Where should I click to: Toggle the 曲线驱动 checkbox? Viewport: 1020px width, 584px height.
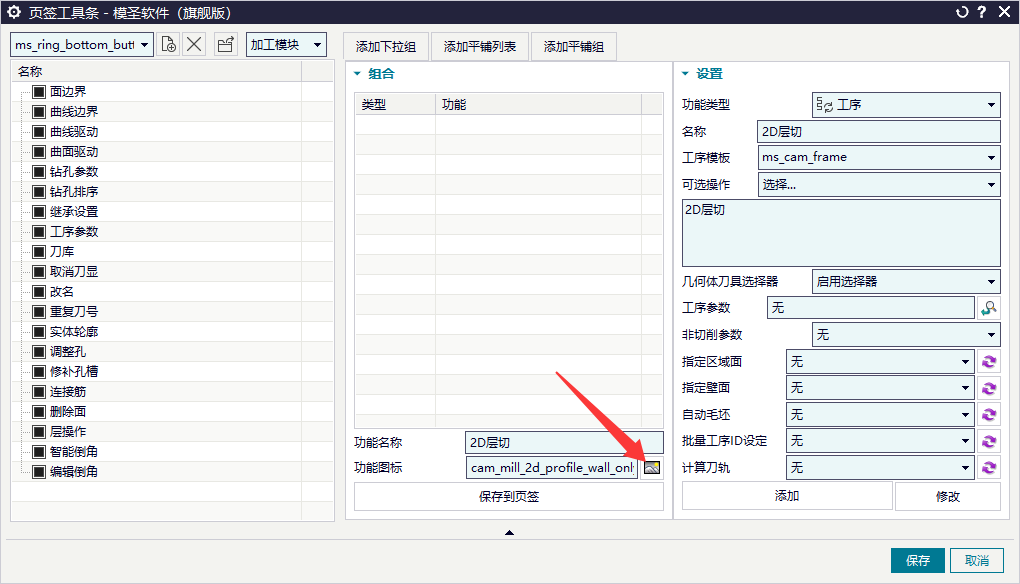pos(39,132)
